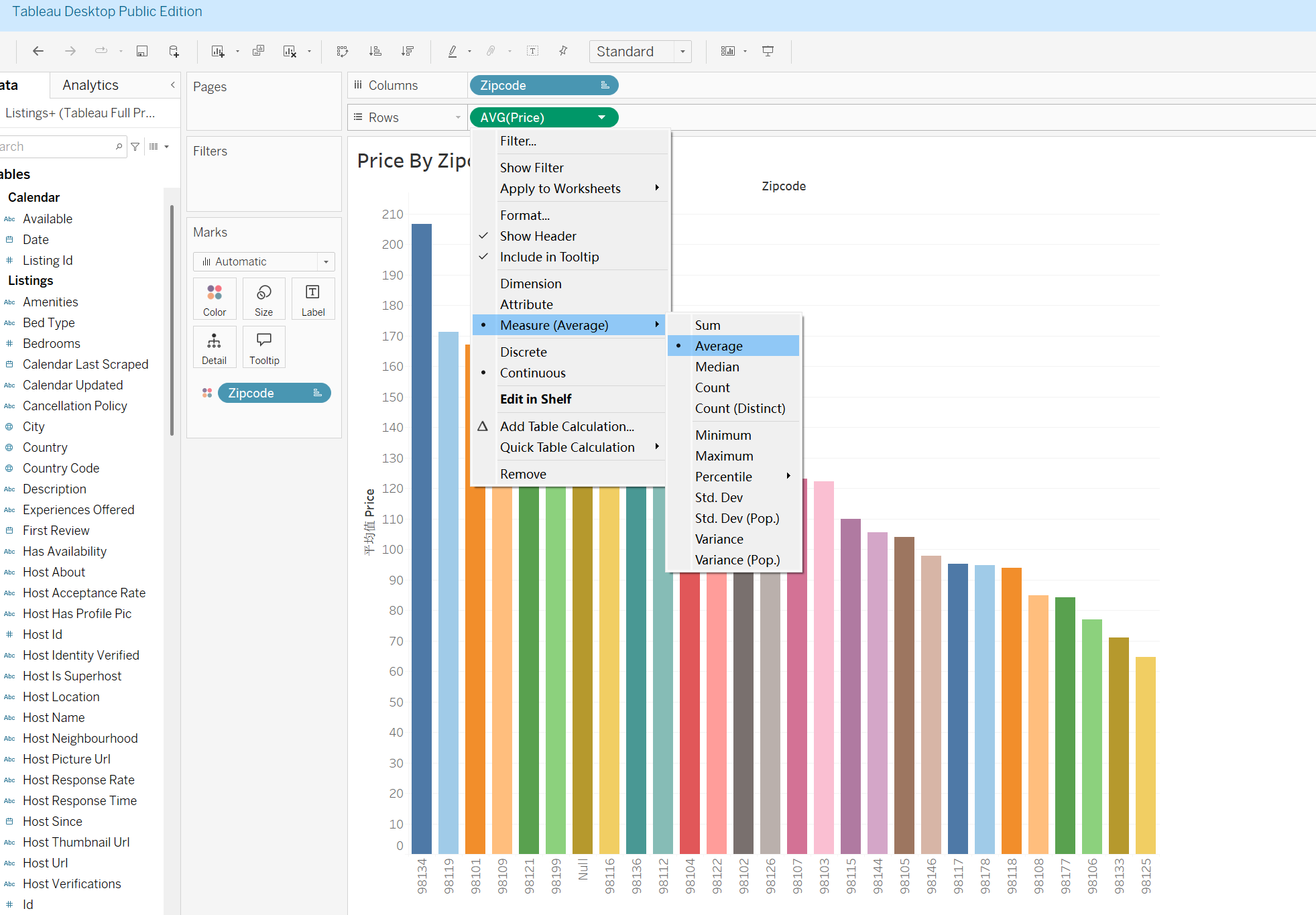This screenshot has width=1316, height=915.
Task: Click the tall blue 98134 bar
Action: click(x=422, y=536)
